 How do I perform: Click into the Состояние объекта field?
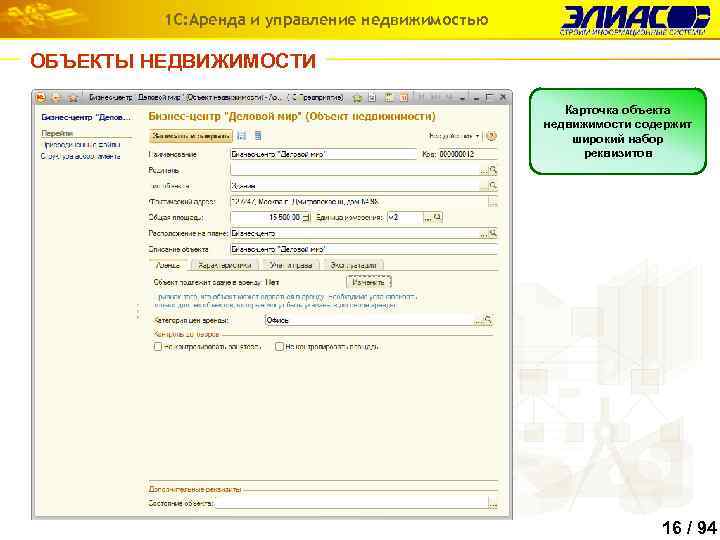pyautogui.click(x=352, y=504)
